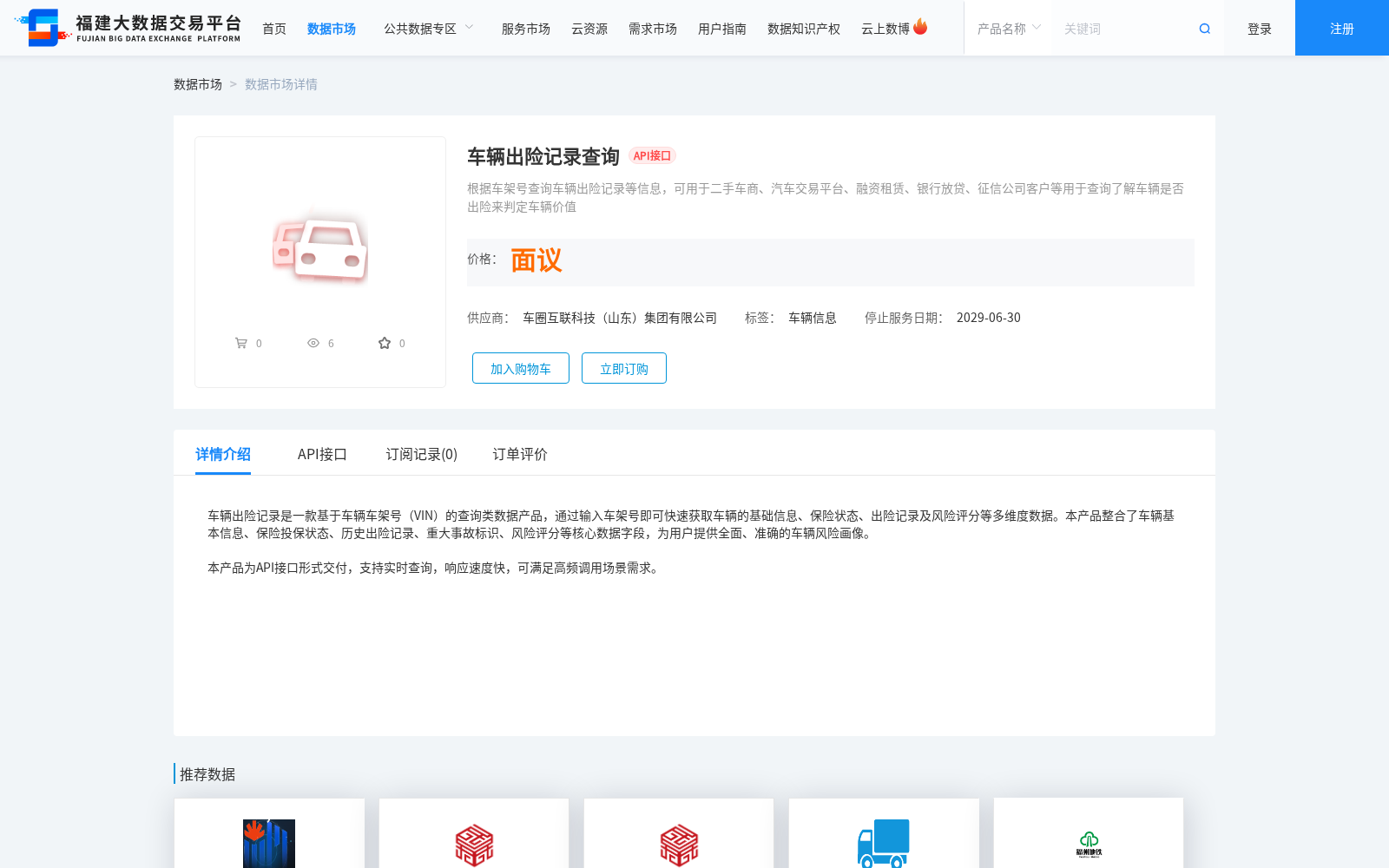Go to 首页 in navigation
This screenshot has width=1389, height=868.
point(274,29)
